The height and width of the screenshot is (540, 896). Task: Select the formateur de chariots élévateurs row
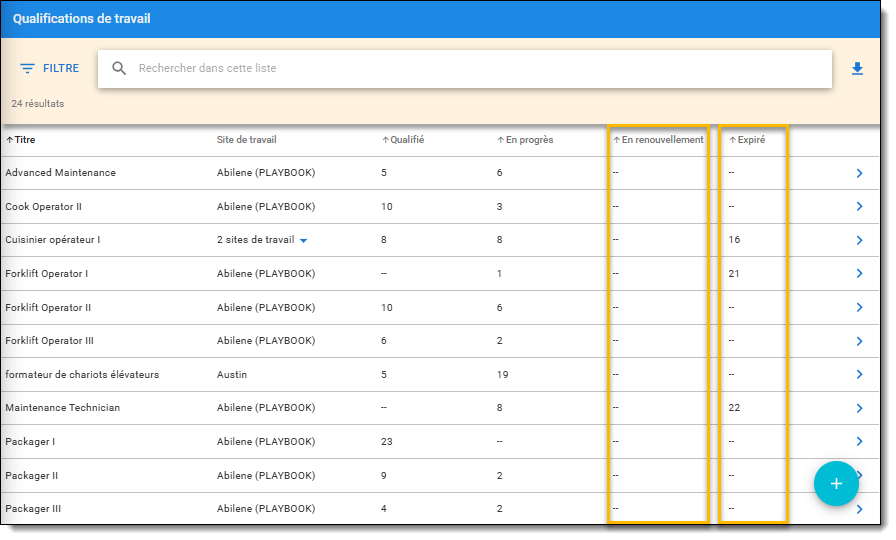(82, 375)
